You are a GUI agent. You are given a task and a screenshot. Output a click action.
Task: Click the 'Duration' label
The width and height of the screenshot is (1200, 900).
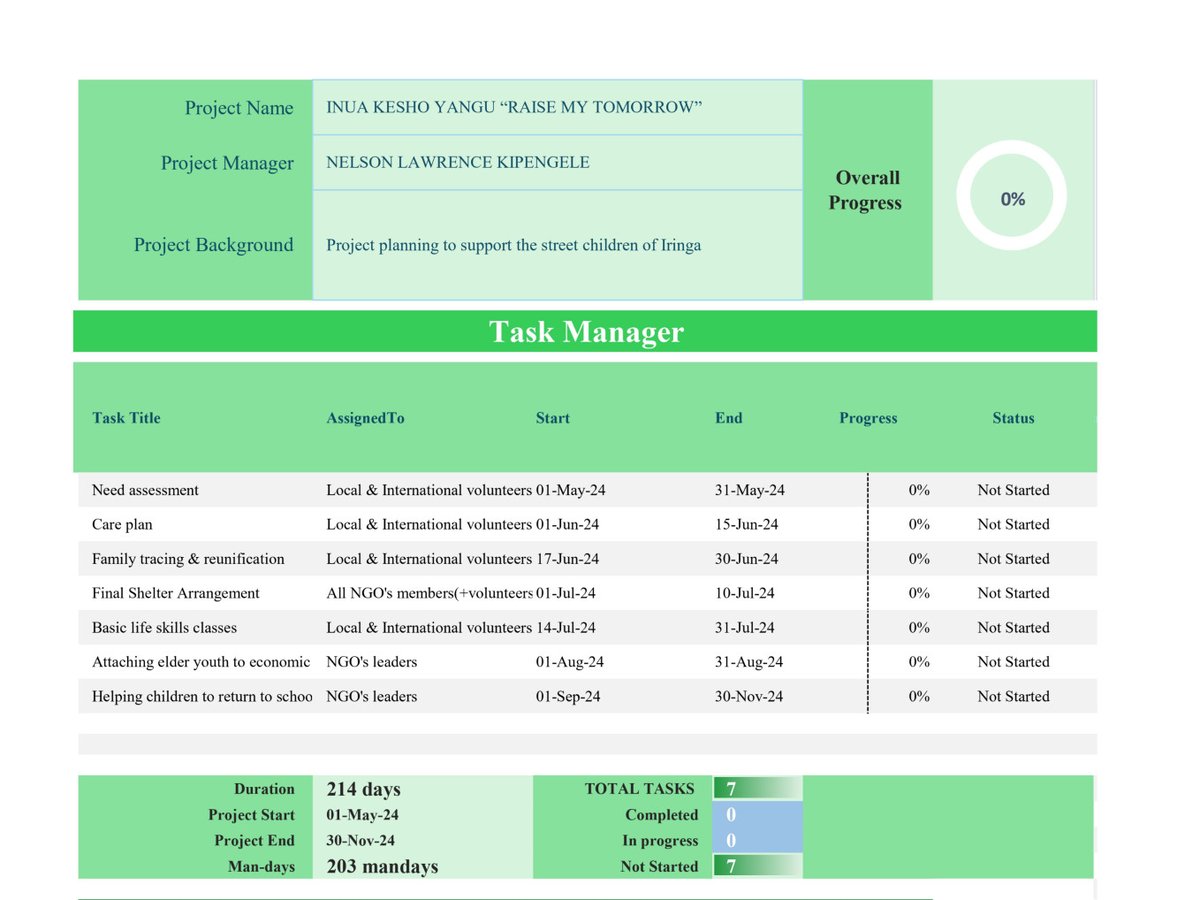point(264,789)
